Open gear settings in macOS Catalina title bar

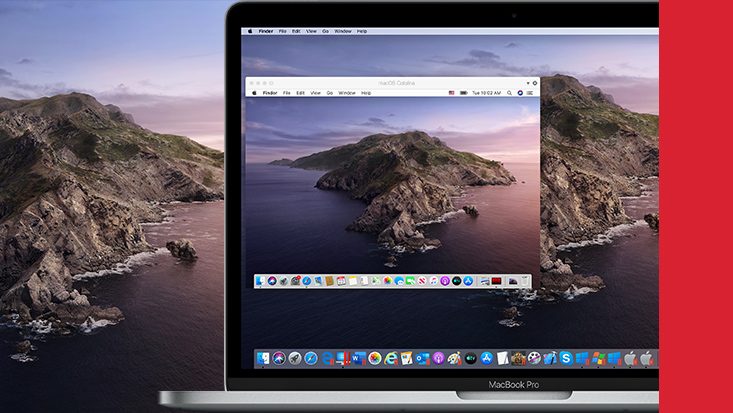[x=535, y=83]
